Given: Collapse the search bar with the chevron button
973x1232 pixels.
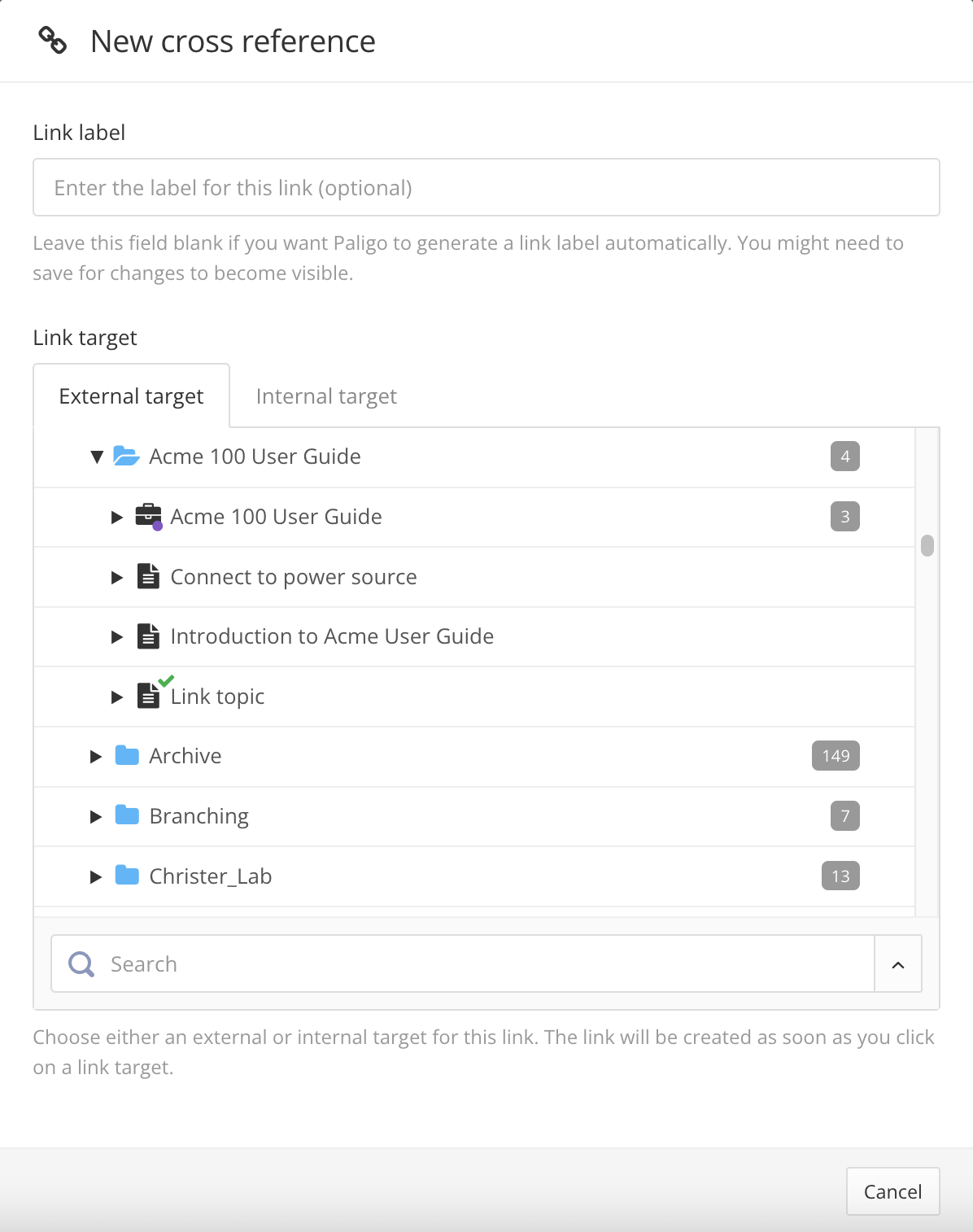Looking at the screenshot, I should (897, 963).
